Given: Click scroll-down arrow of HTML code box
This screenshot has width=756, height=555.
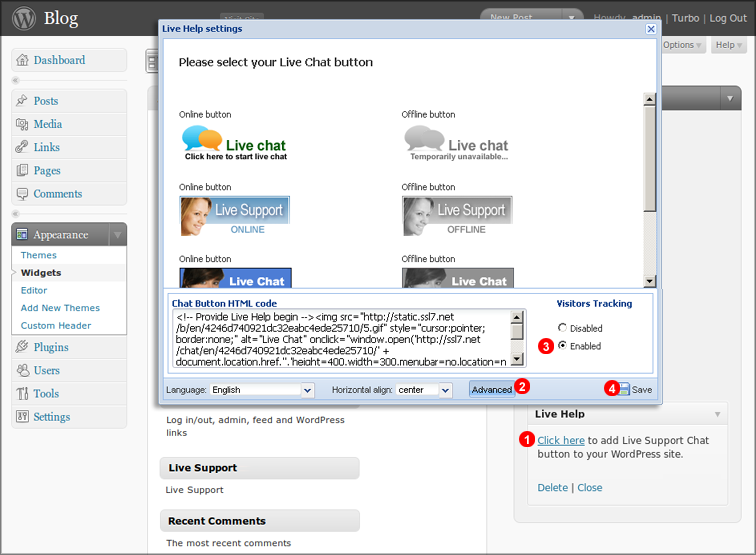Looking at the screenshot, I should tap(517, 359).
